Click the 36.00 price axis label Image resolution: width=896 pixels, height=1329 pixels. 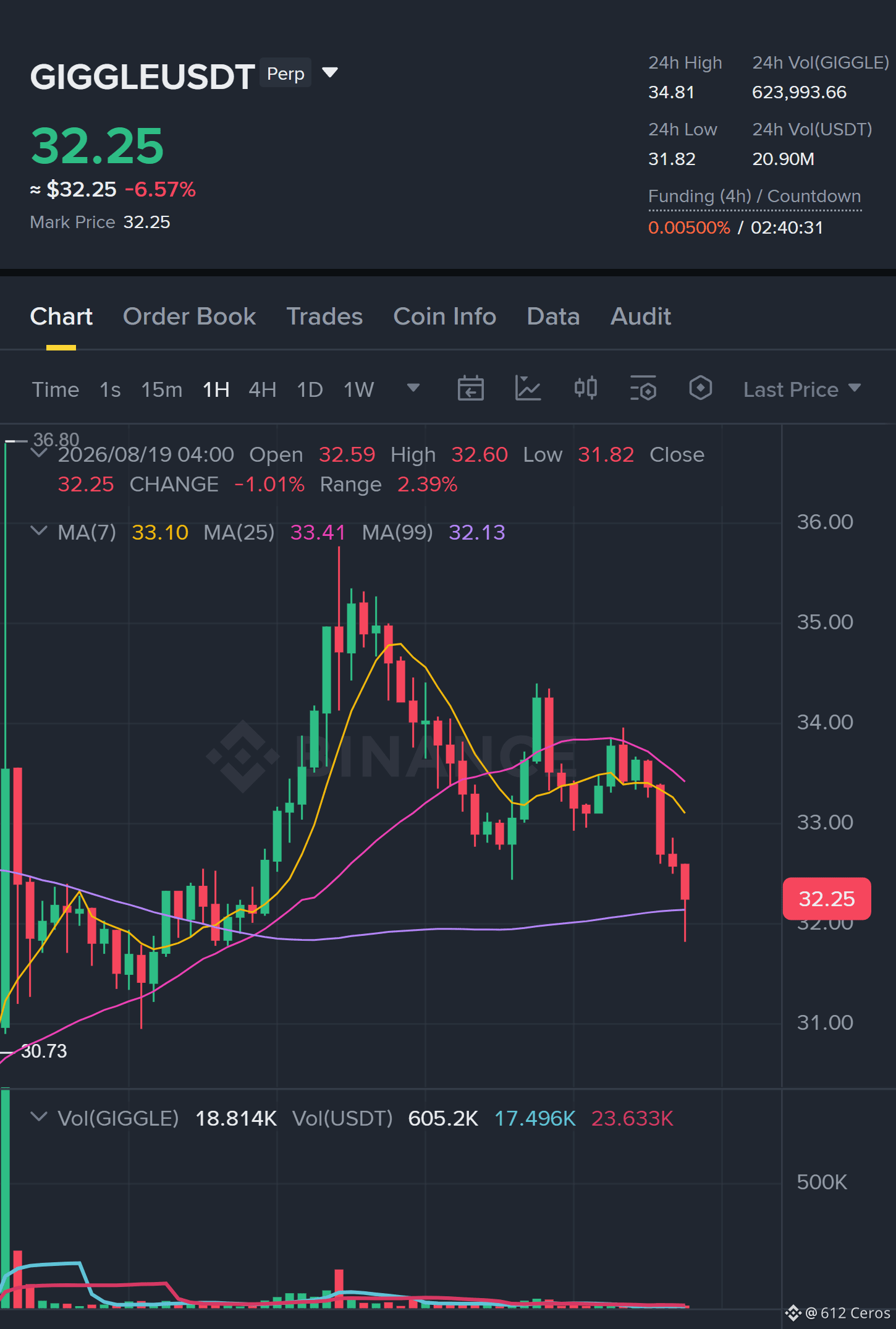[825, 522]
